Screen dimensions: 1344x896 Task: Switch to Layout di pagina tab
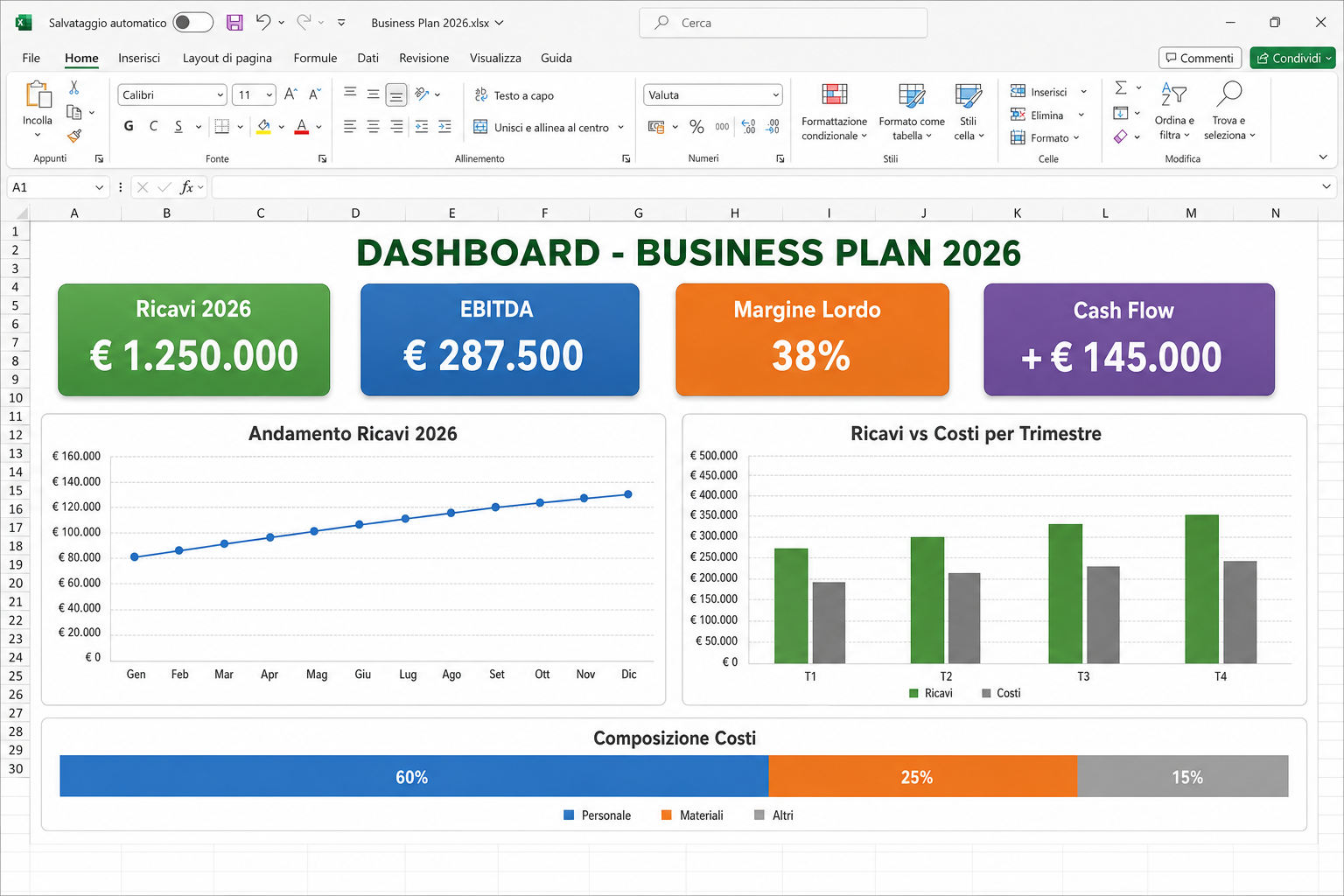227,58
